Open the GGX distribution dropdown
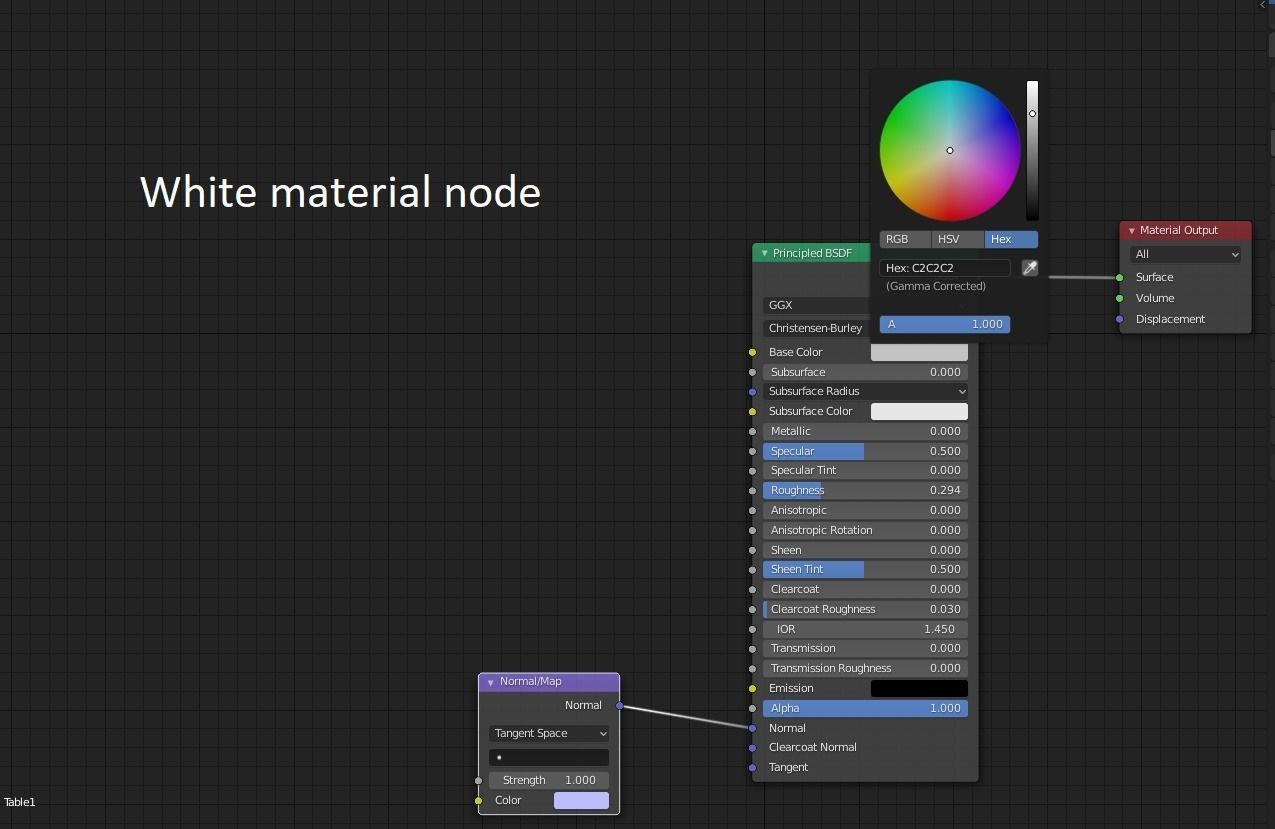Screen dimensions: 1275x829 pyautogui.click(x=817, y=305)
